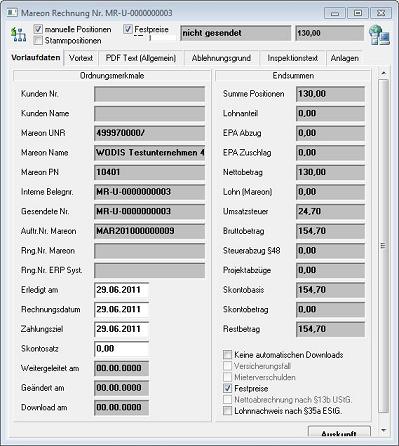Click the Summe Positionen value field
The width and height of the screenshot is (399, 446).
tap(330, 94)
